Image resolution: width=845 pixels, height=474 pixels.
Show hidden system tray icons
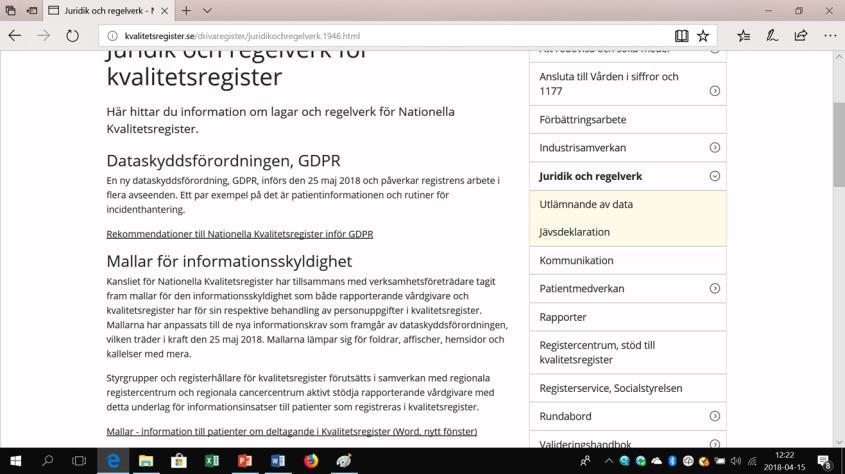pyautogui.click(x=608, y=461)
